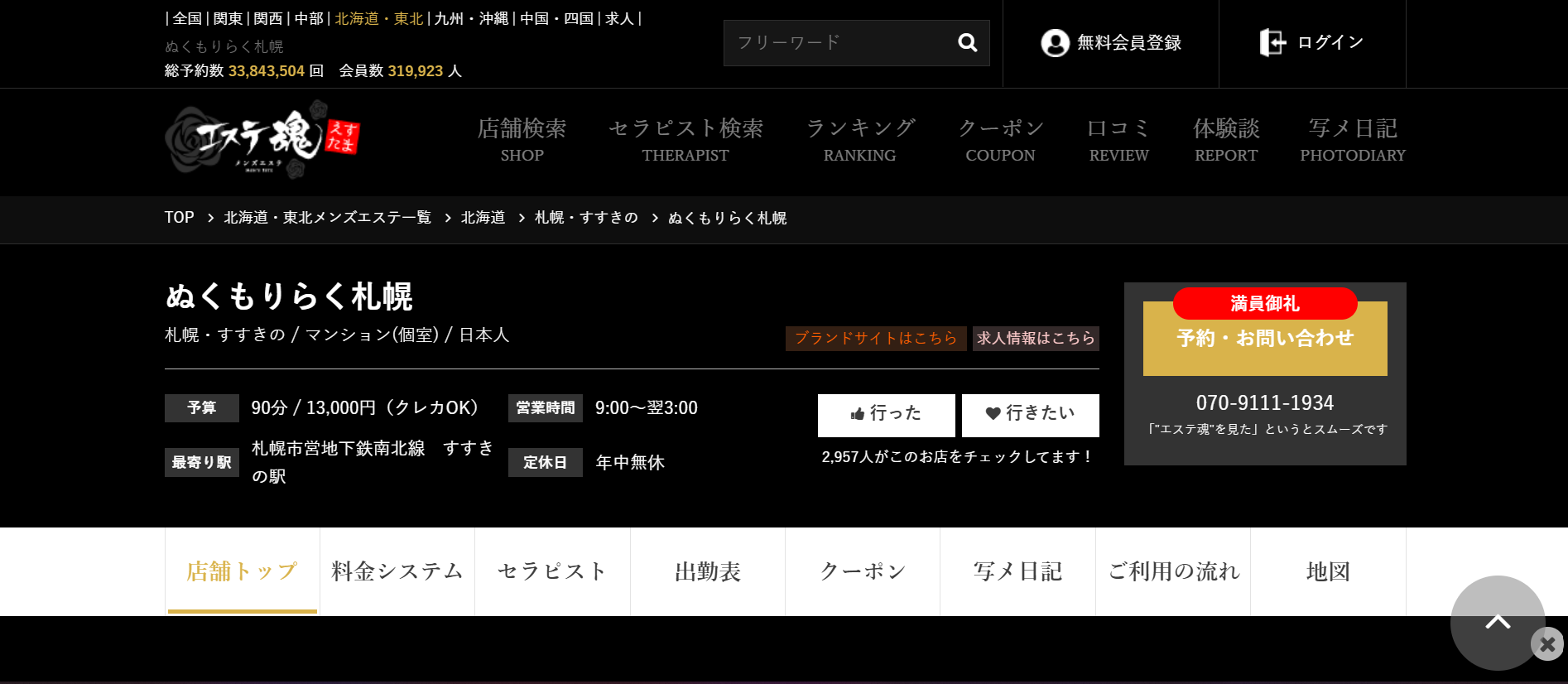Screen dimensions: 1568x684
Task: Select 九州・沖縄 region link
Action: click(x=471, y=18)
